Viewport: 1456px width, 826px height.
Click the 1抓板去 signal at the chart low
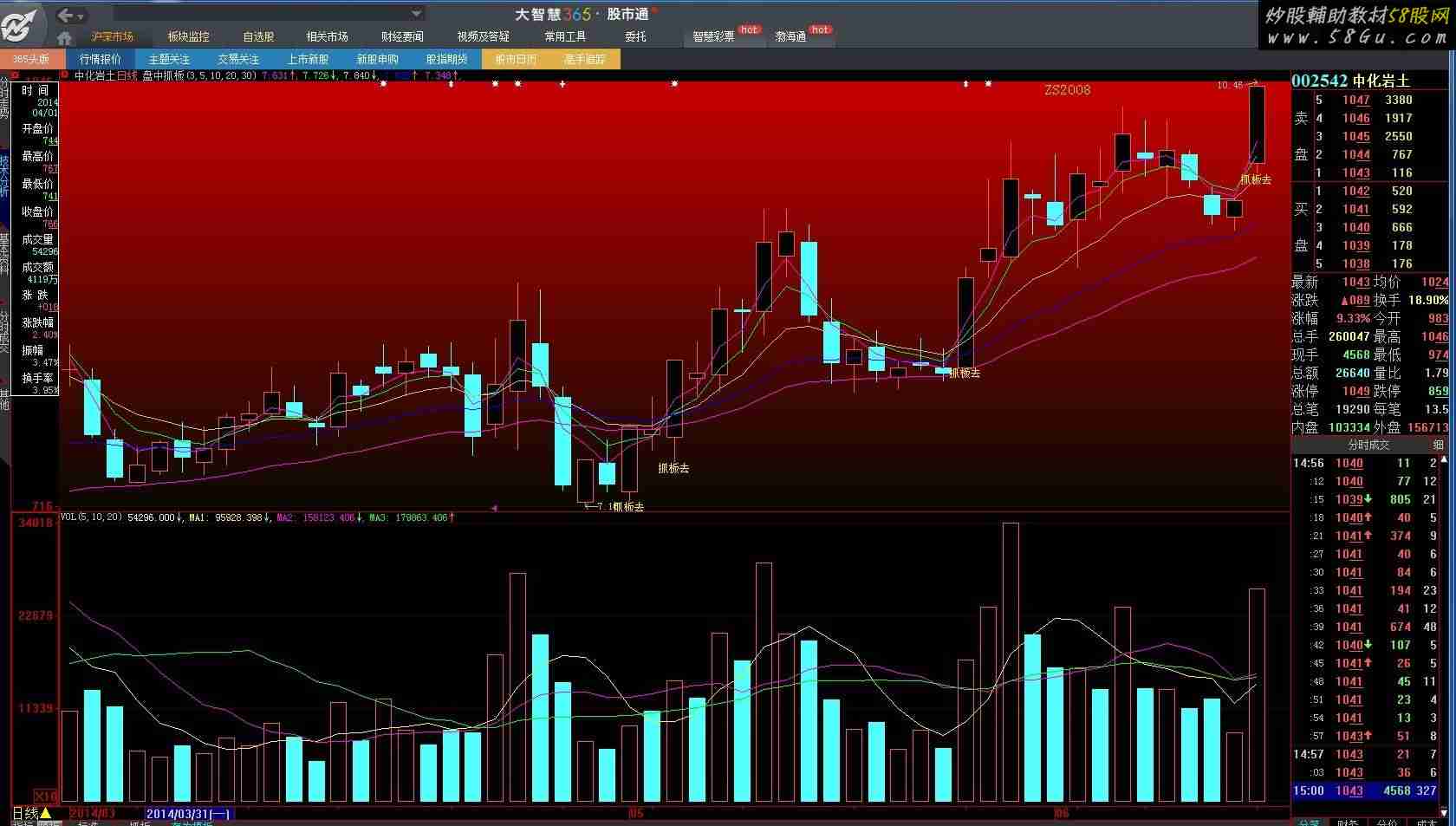pyautogui.click(x=626, y=507)
